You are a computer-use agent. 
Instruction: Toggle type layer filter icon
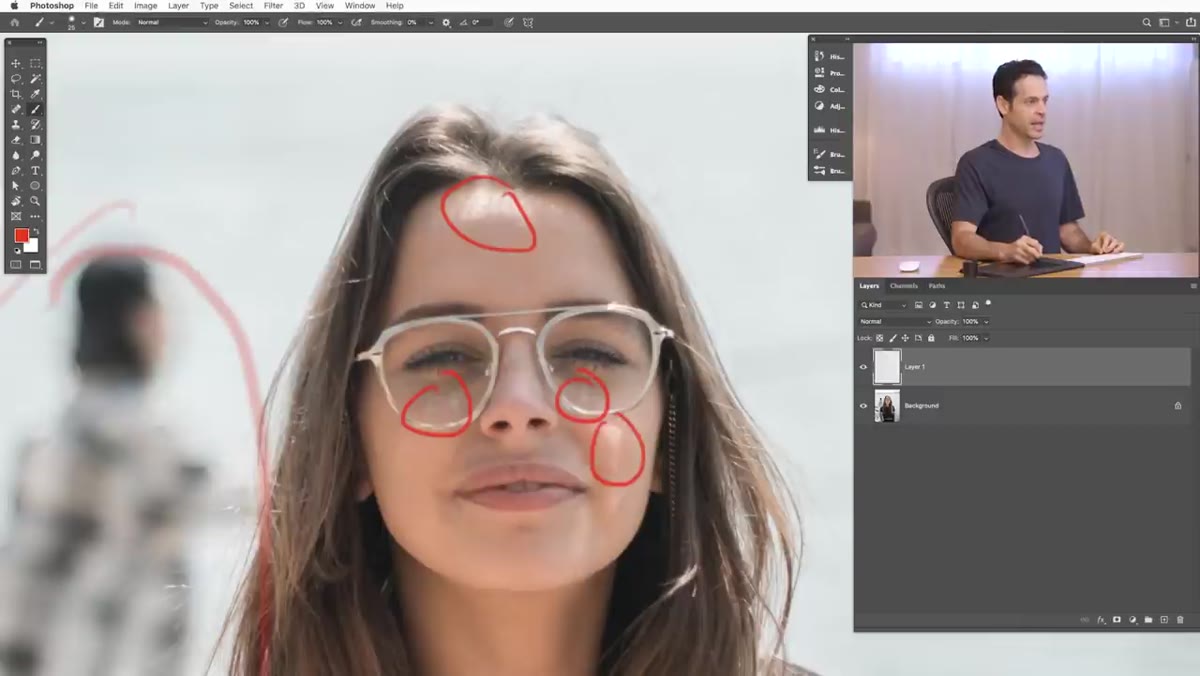(946, 305)
